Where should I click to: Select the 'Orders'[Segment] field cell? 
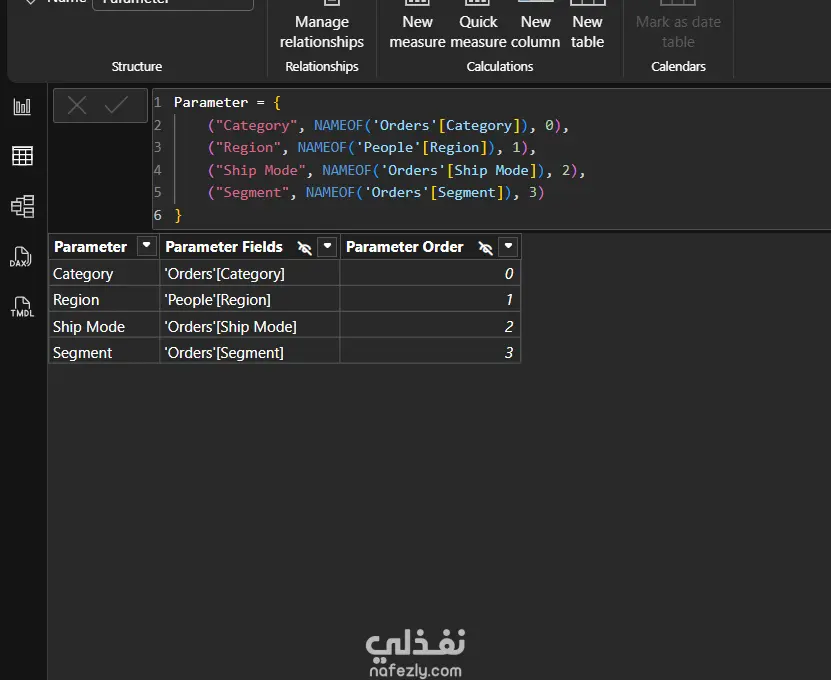[x=250, y=352]
